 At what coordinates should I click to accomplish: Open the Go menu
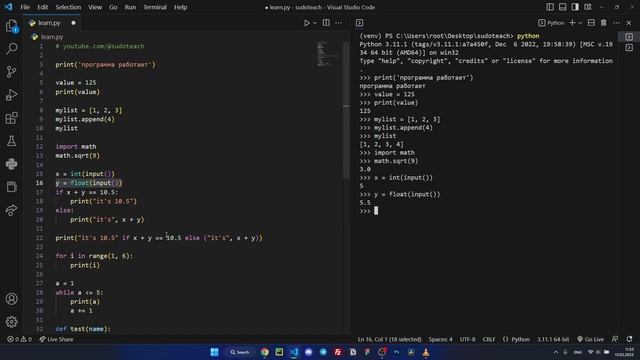[113, 7]
